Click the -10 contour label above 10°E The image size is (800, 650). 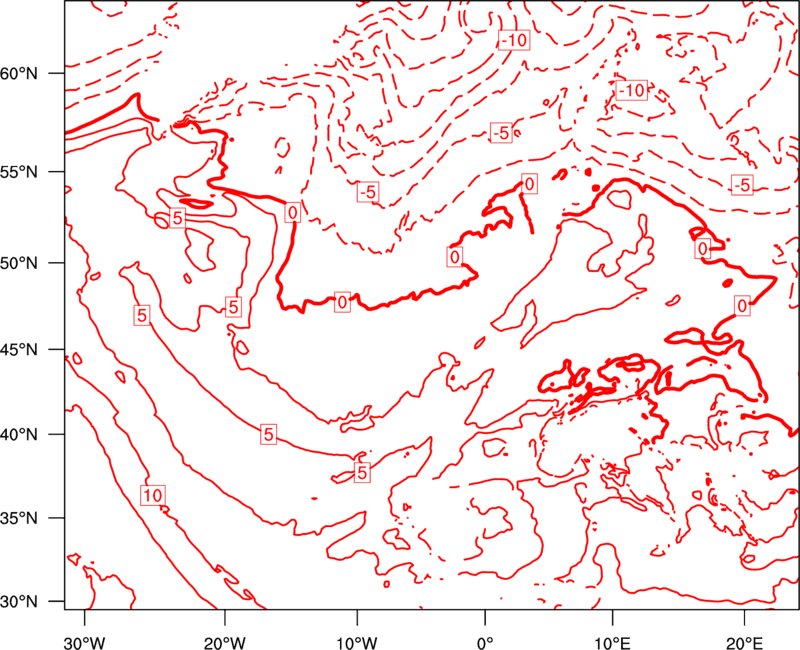pyautogui.click(x=632, y=90)
